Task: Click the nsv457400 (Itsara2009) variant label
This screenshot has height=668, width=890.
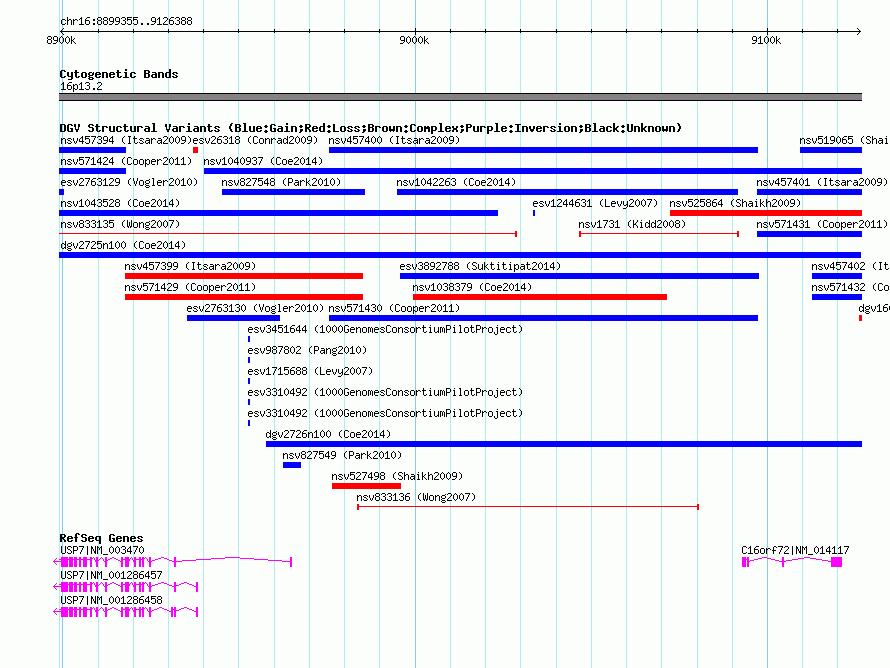Action: (x=394, y=140)
